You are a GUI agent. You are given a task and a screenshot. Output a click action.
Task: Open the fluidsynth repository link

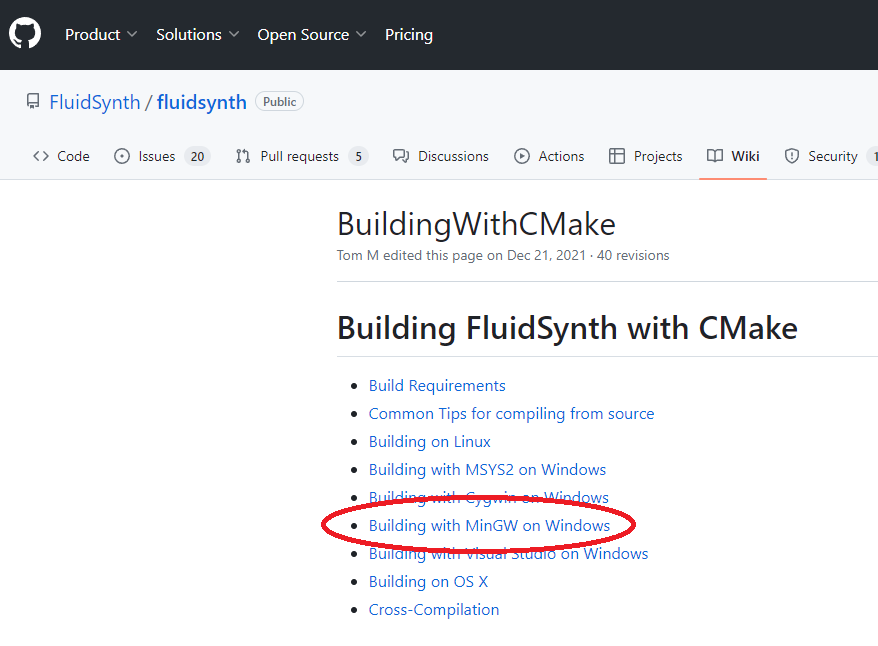[x=202, y=102]
